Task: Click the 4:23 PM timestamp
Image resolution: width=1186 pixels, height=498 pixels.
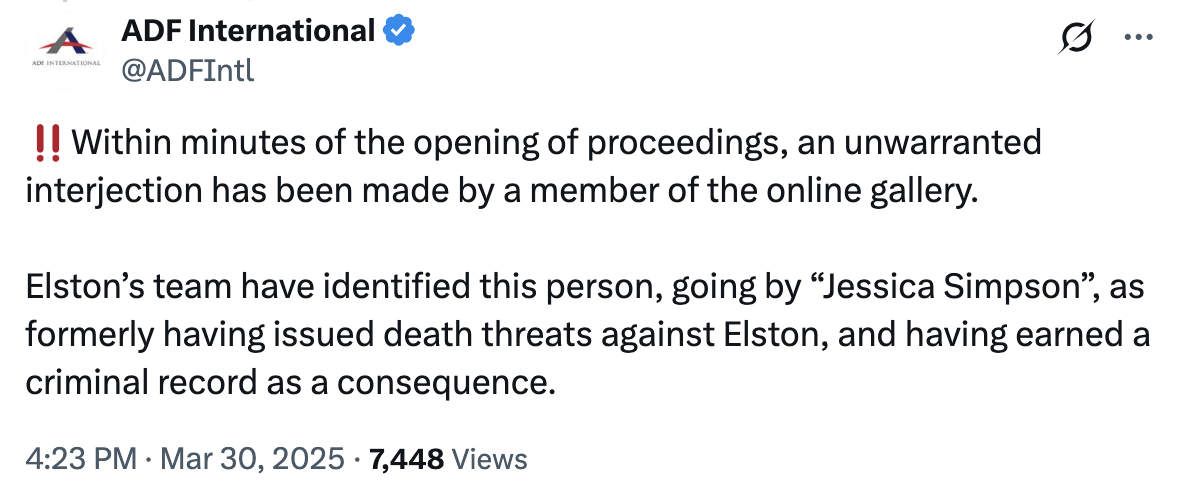Action: click(82, 459)
